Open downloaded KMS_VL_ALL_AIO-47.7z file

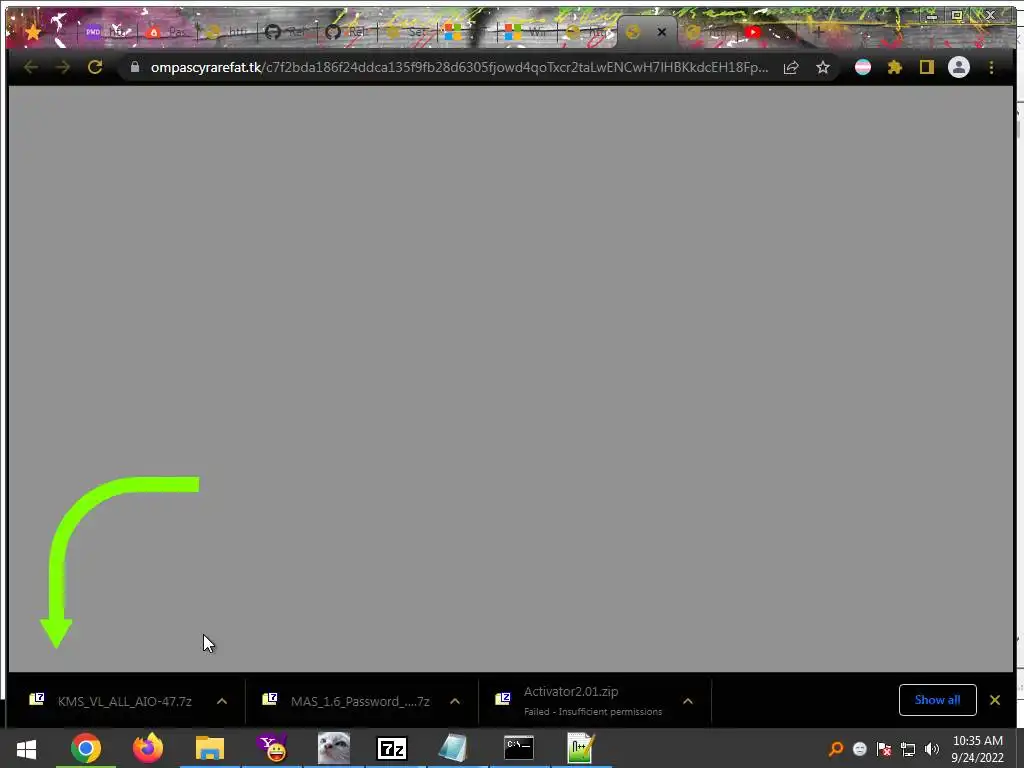[x=111, y=701]
